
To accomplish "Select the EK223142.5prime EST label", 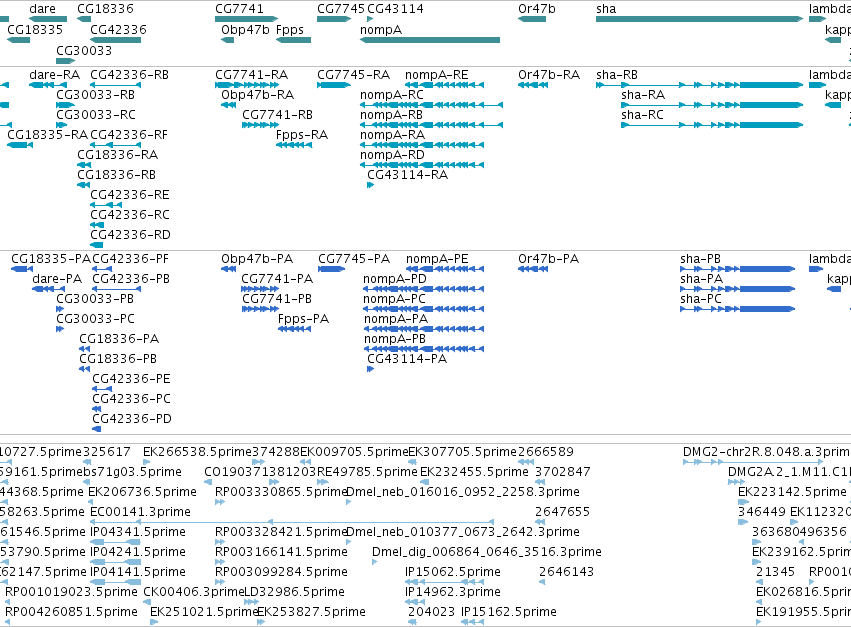I will point(792,491).
